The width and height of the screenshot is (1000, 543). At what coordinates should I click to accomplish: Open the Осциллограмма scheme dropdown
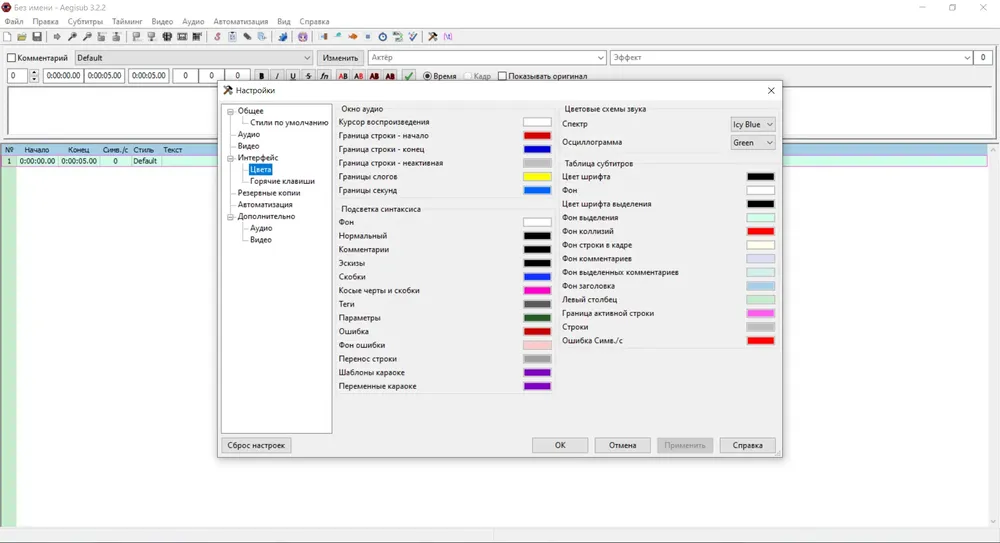click(753, 143)
